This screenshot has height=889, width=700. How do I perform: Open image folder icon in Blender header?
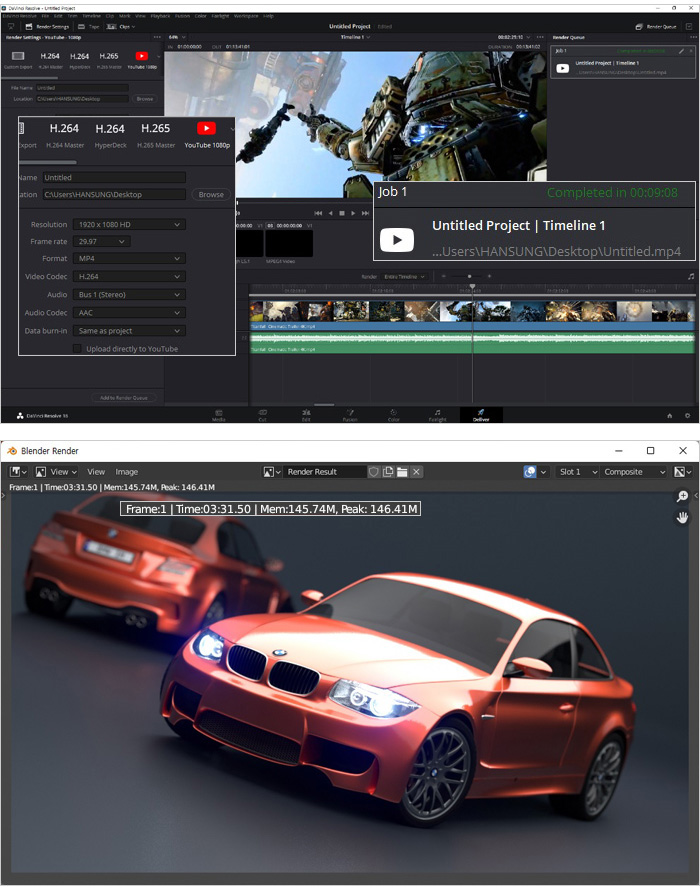[x=402, y=472]
